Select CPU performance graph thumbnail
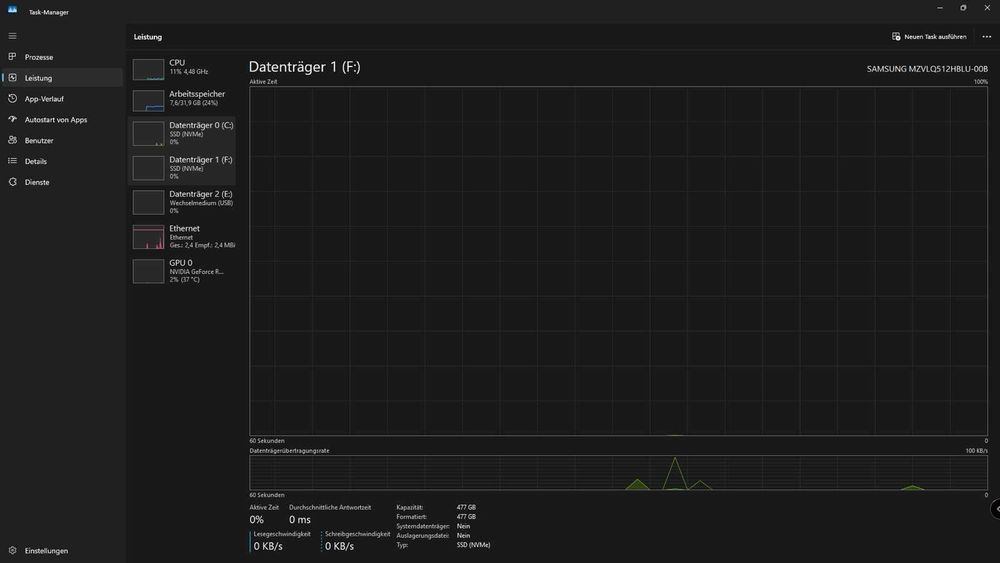 tap(148, 69)
